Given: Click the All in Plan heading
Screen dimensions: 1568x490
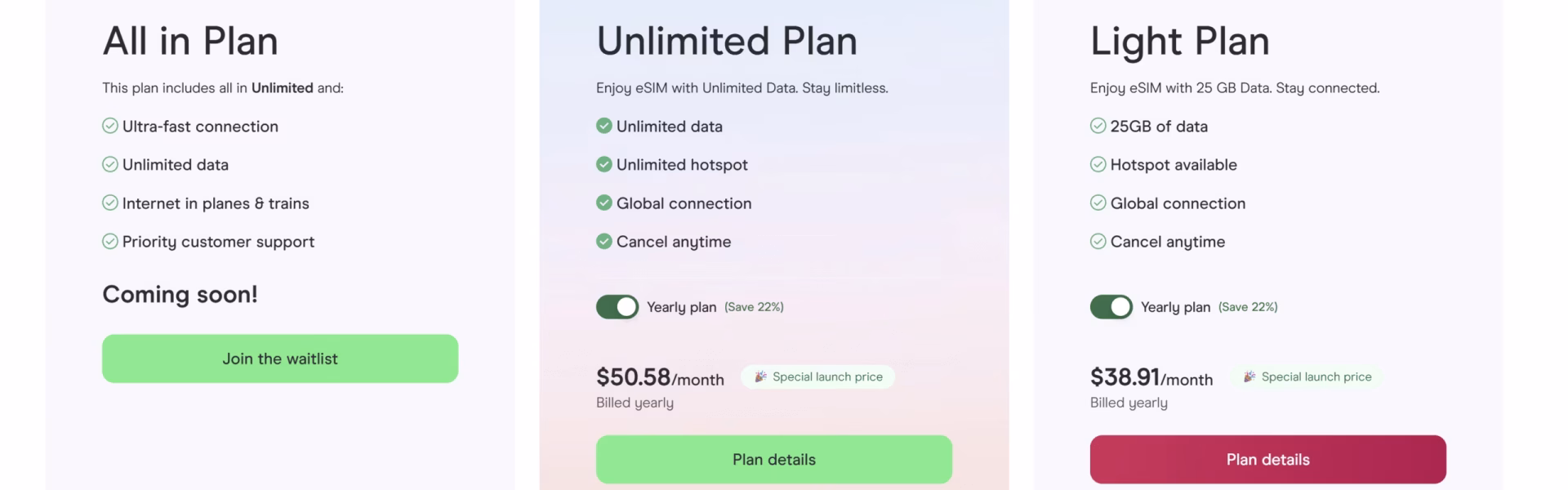Looking at the screenshot, I should 190,41.
